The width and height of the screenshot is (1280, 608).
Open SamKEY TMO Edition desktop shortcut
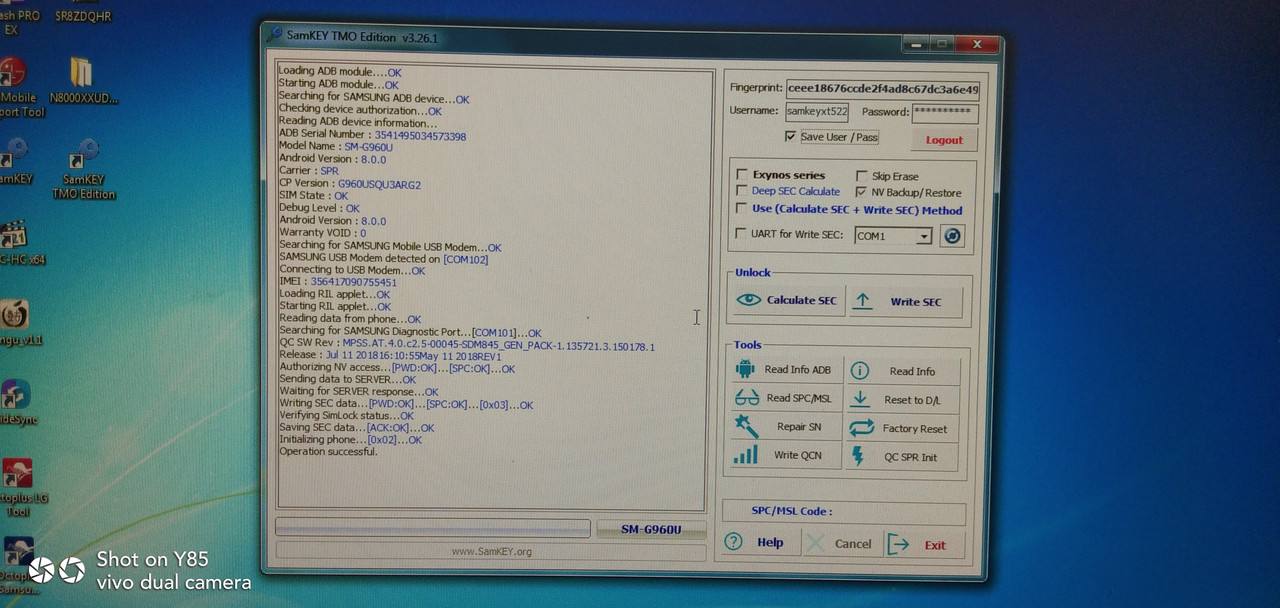click(85, 168)
